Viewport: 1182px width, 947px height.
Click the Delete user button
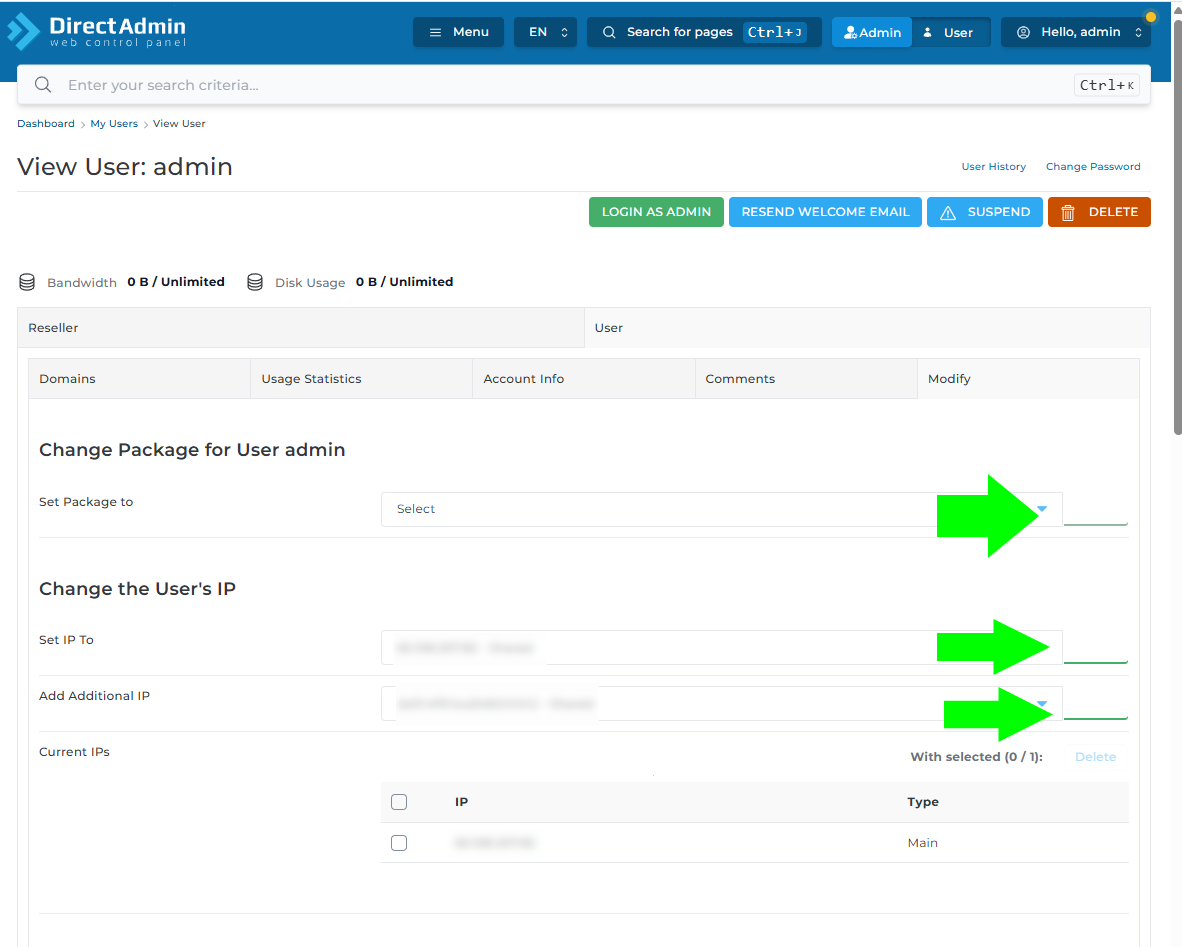(x=1099, y=212)
